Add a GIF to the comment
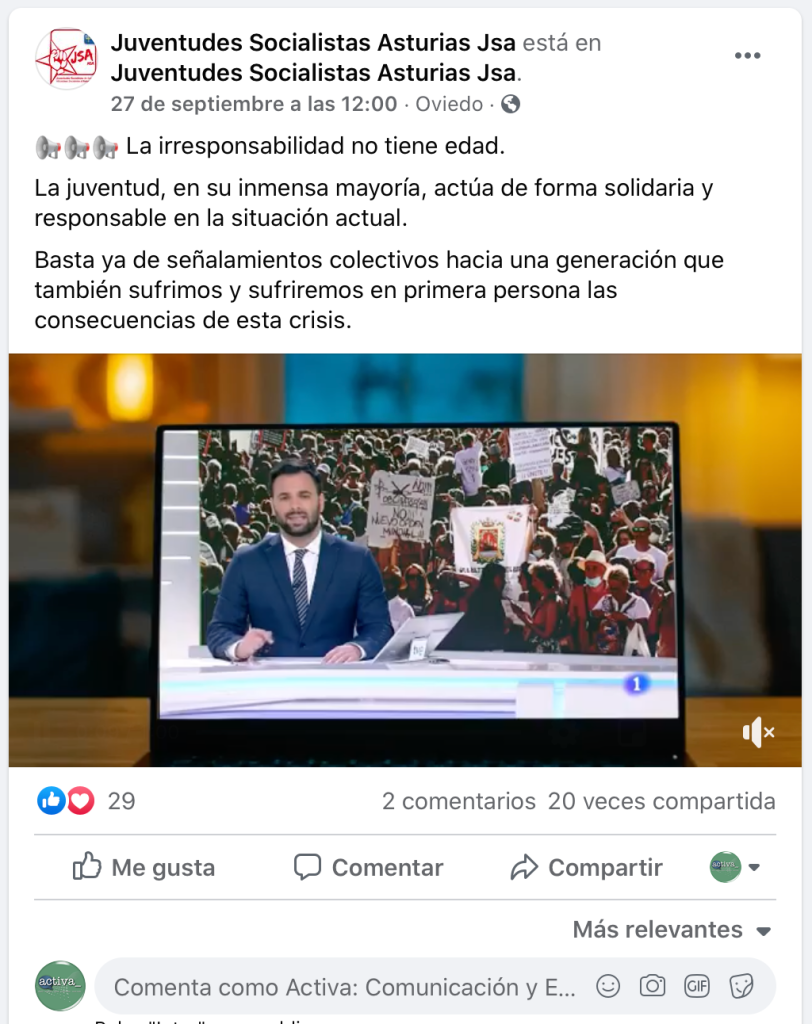Image resolution: width=812 pixels, height=1024 pixels. pyautogui.click(x=696, y=986)
